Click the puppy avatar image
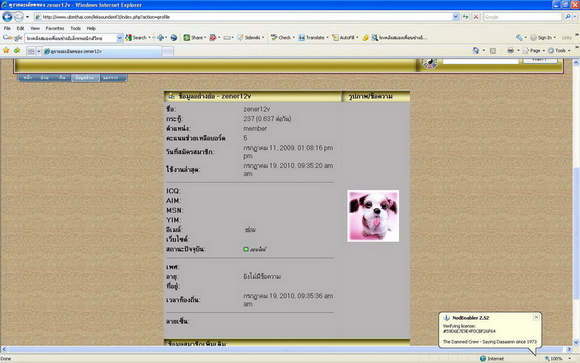Image resolution: width=580 pixels, height=363 pixels. 373,216
